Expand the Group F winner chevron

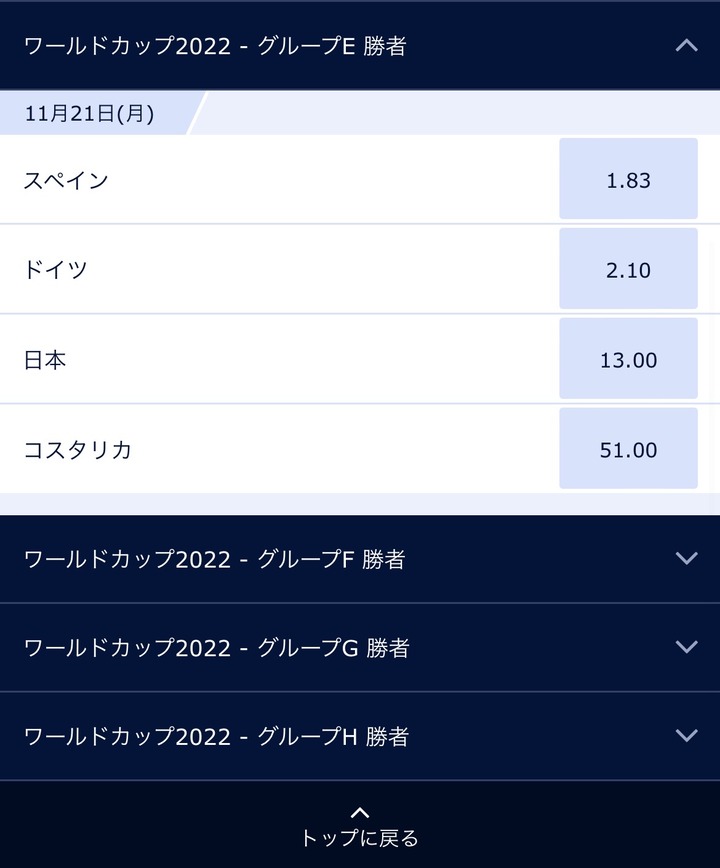[x=686, y=558]
